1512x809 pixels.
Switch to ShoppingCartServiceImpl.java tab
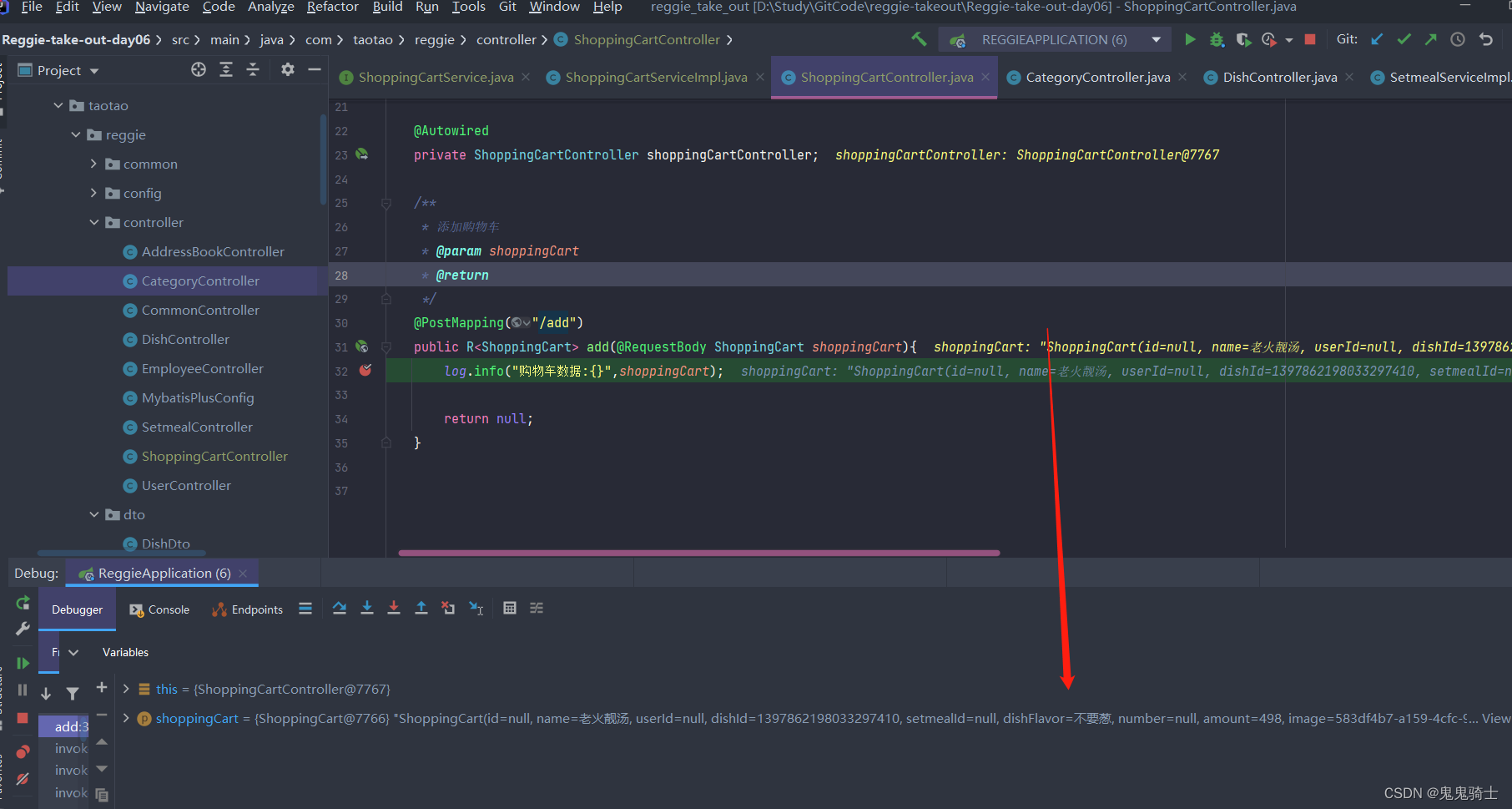point(656,77)
